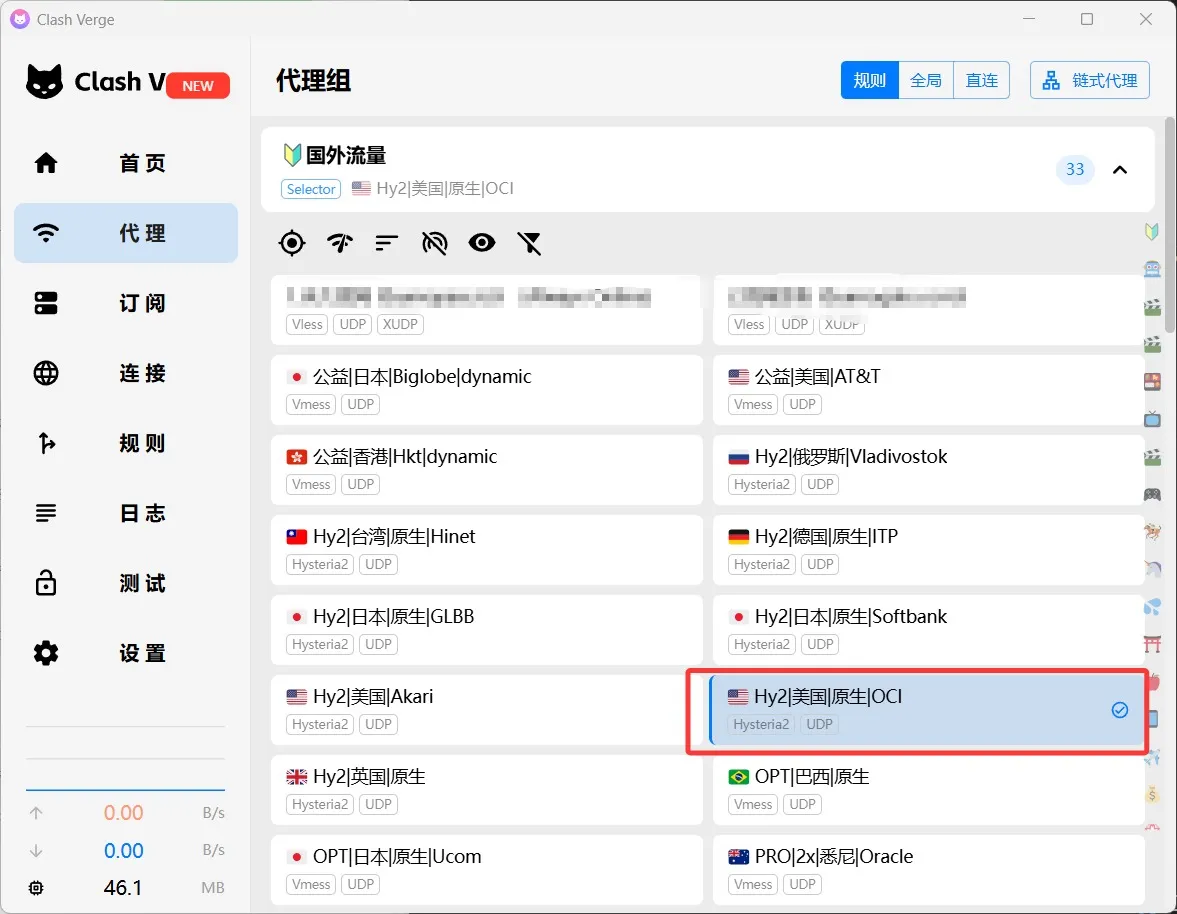Open the 订阅 subscriptions page
1177x914 pixels.
pos(126,303)
